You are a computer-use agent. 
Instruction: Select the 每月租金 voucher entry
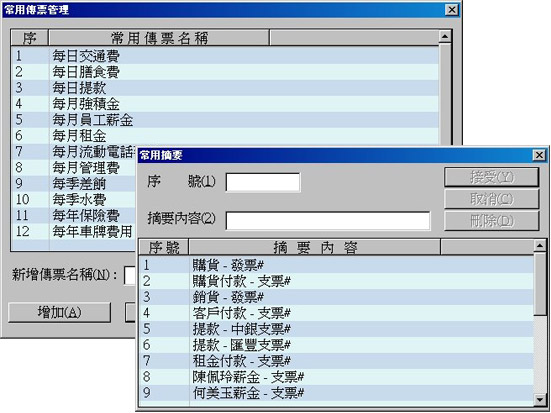(x=225, y=135)
